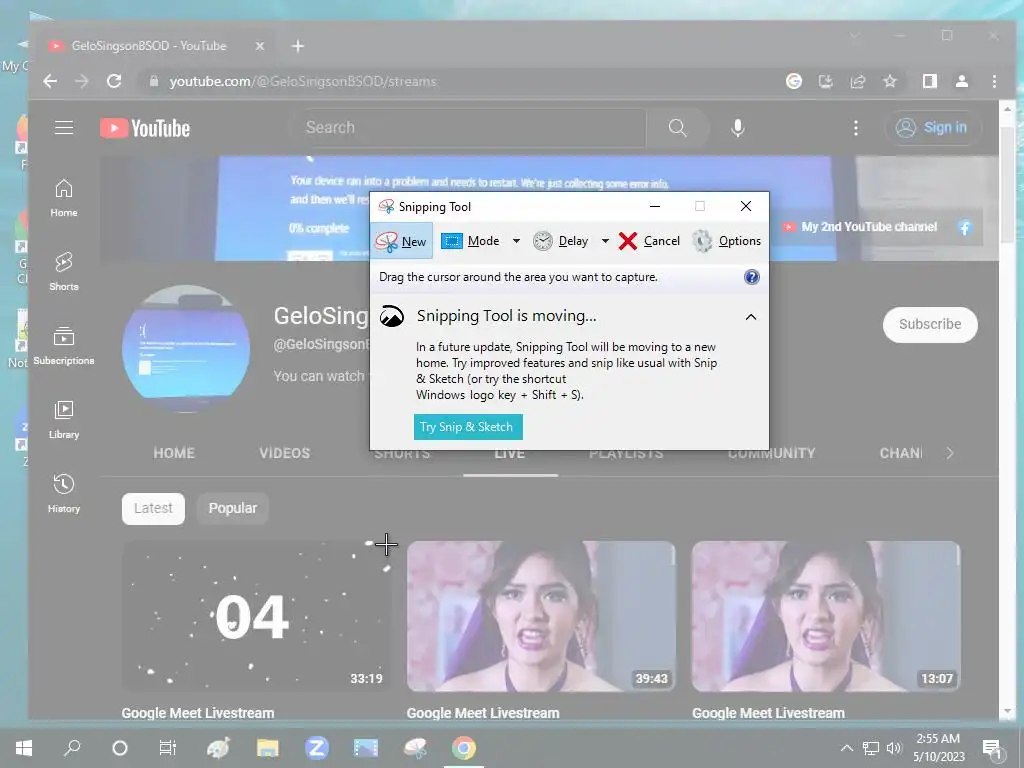Click the Delay button in Snipping Tool
This screenshot has width=1024, height=768.
(x=560, y=241)
